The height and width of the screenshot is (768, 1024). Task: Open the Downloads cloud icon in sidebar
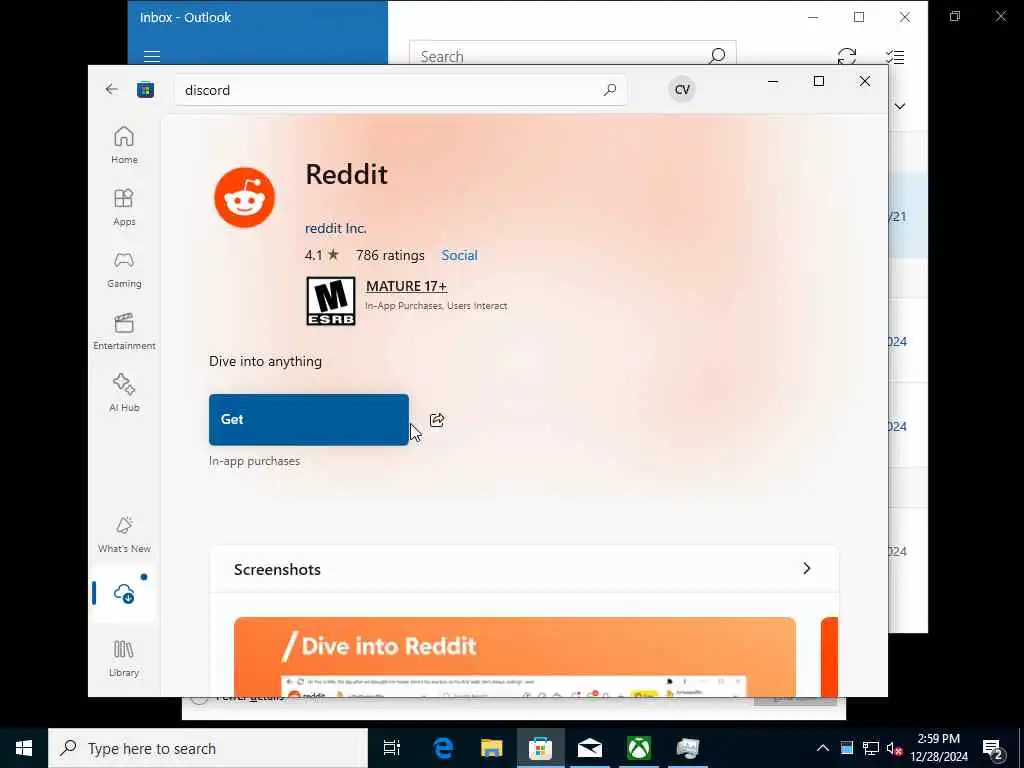point(124,594)
